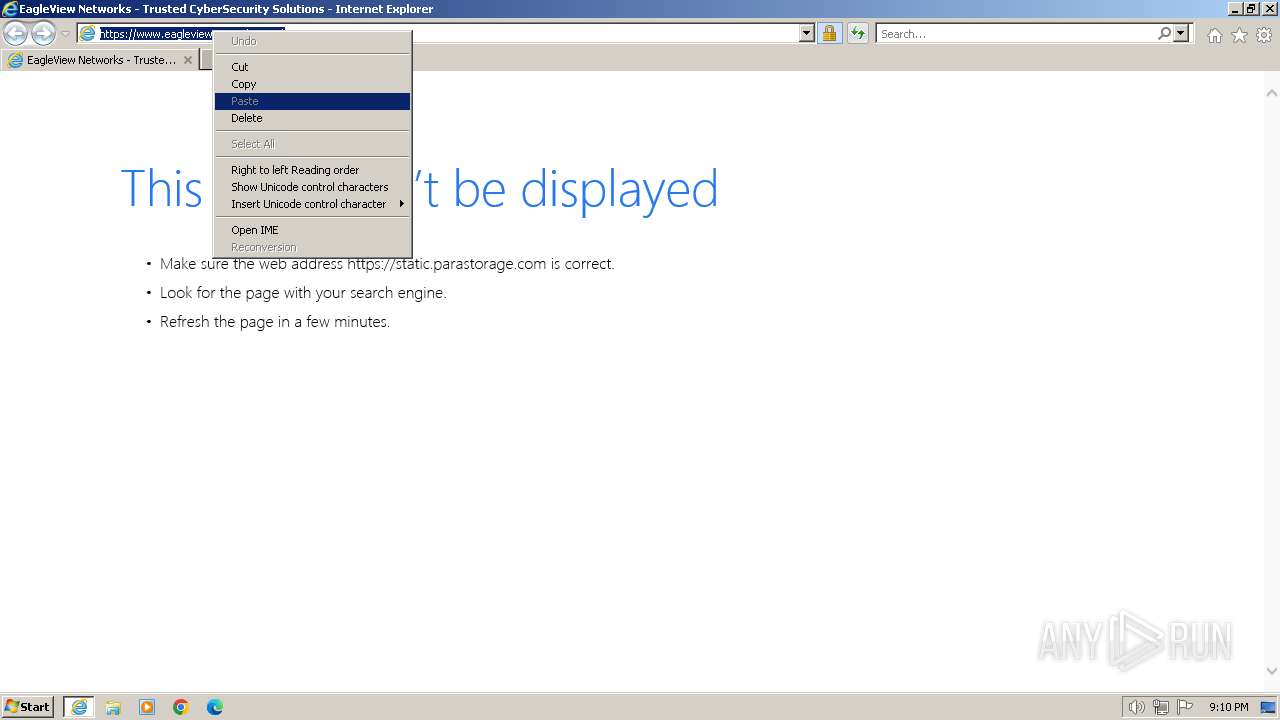Open the search provider dropdown arrow
Image resolution: width=1280 pixels, height=720 pixels.
(1181, 34)
